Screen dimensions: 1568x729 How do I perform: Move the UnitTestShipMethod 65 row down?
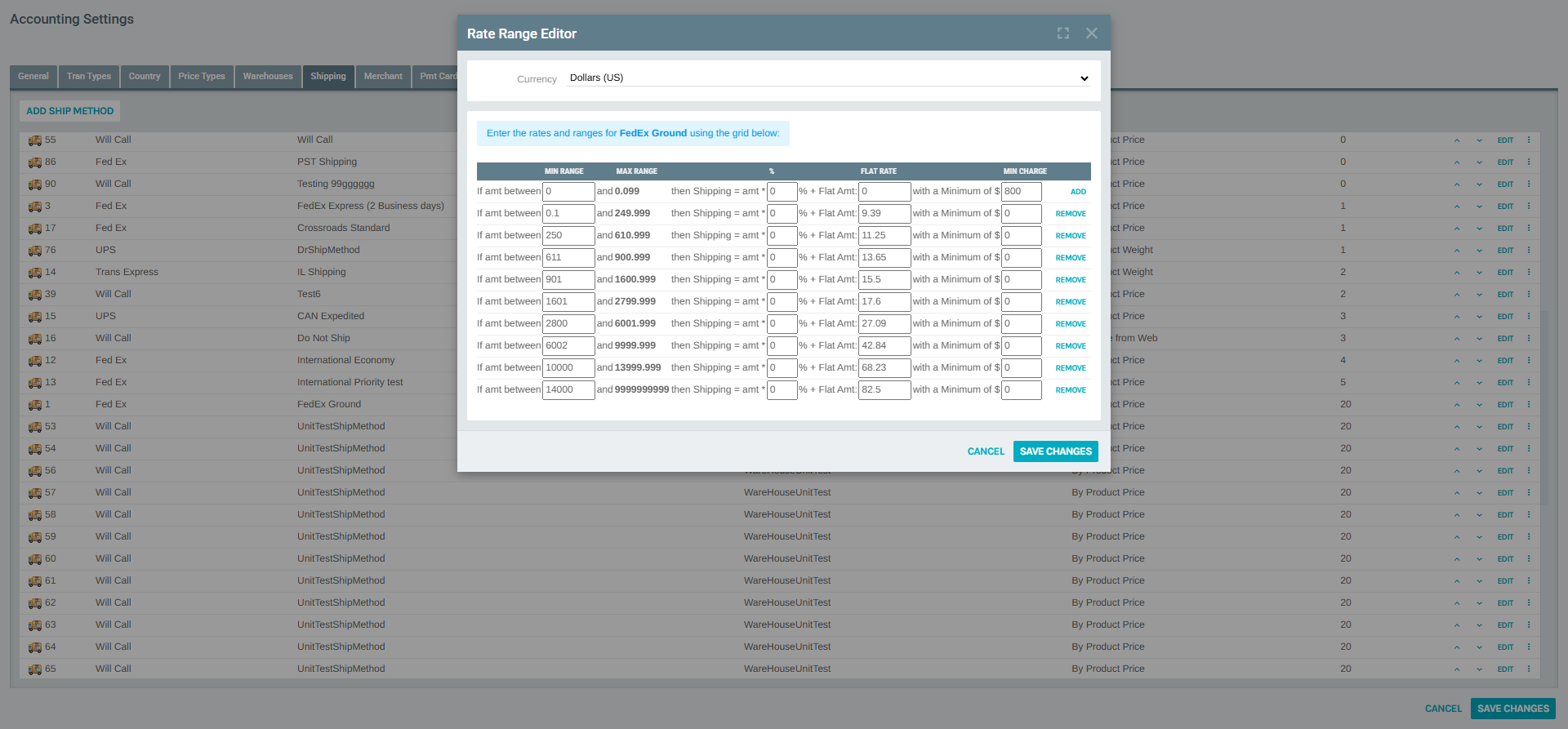pyautogui.click(x=1479, y=669)
